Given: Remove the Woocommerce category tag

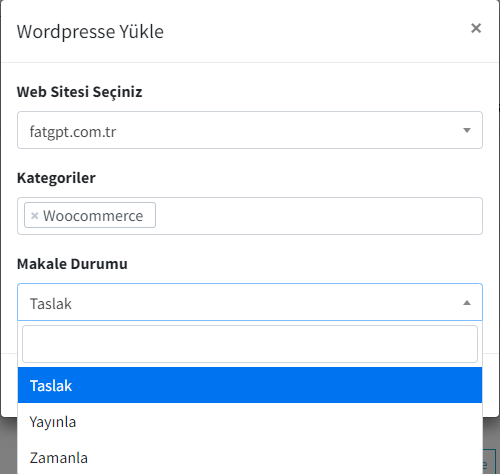Looking at the screenshot, I should 35,216.
